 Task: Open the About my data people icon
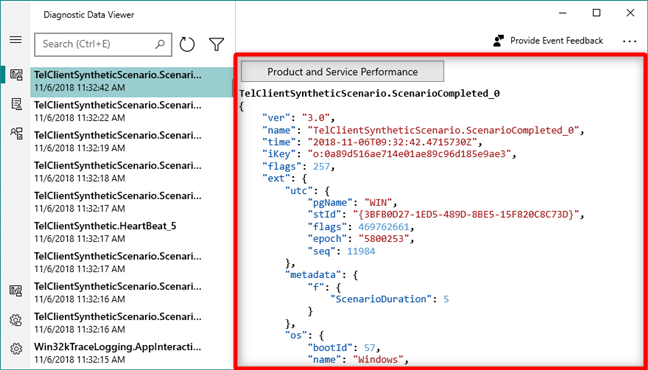(x=16, y=133)
